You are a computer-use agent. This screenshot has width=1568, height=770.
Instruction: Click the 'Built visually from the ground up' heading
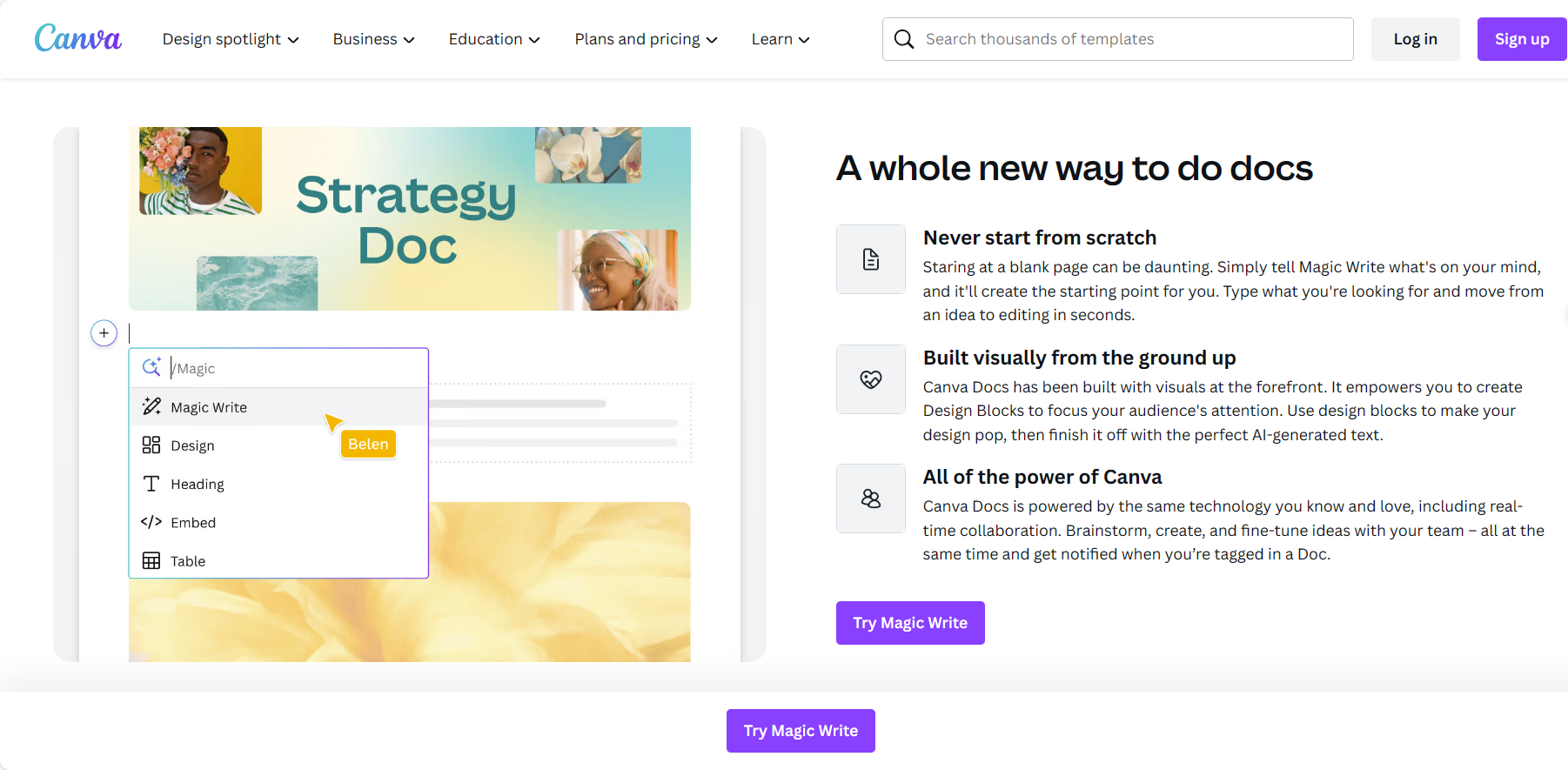pyautogui.click(x=1079, y=358)
